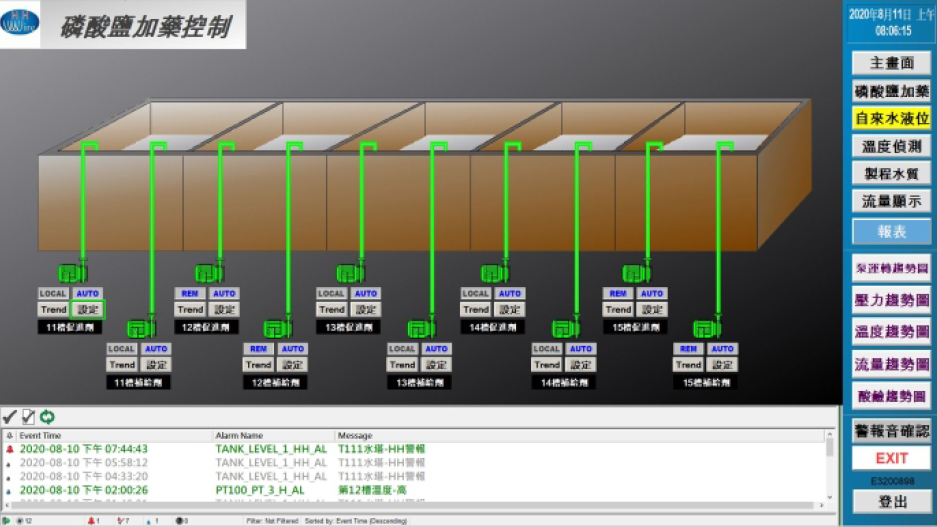The height and width of the screenshot is (527, 937).
Task: Refresh the alarm list with green arrows
Action: 47,417
